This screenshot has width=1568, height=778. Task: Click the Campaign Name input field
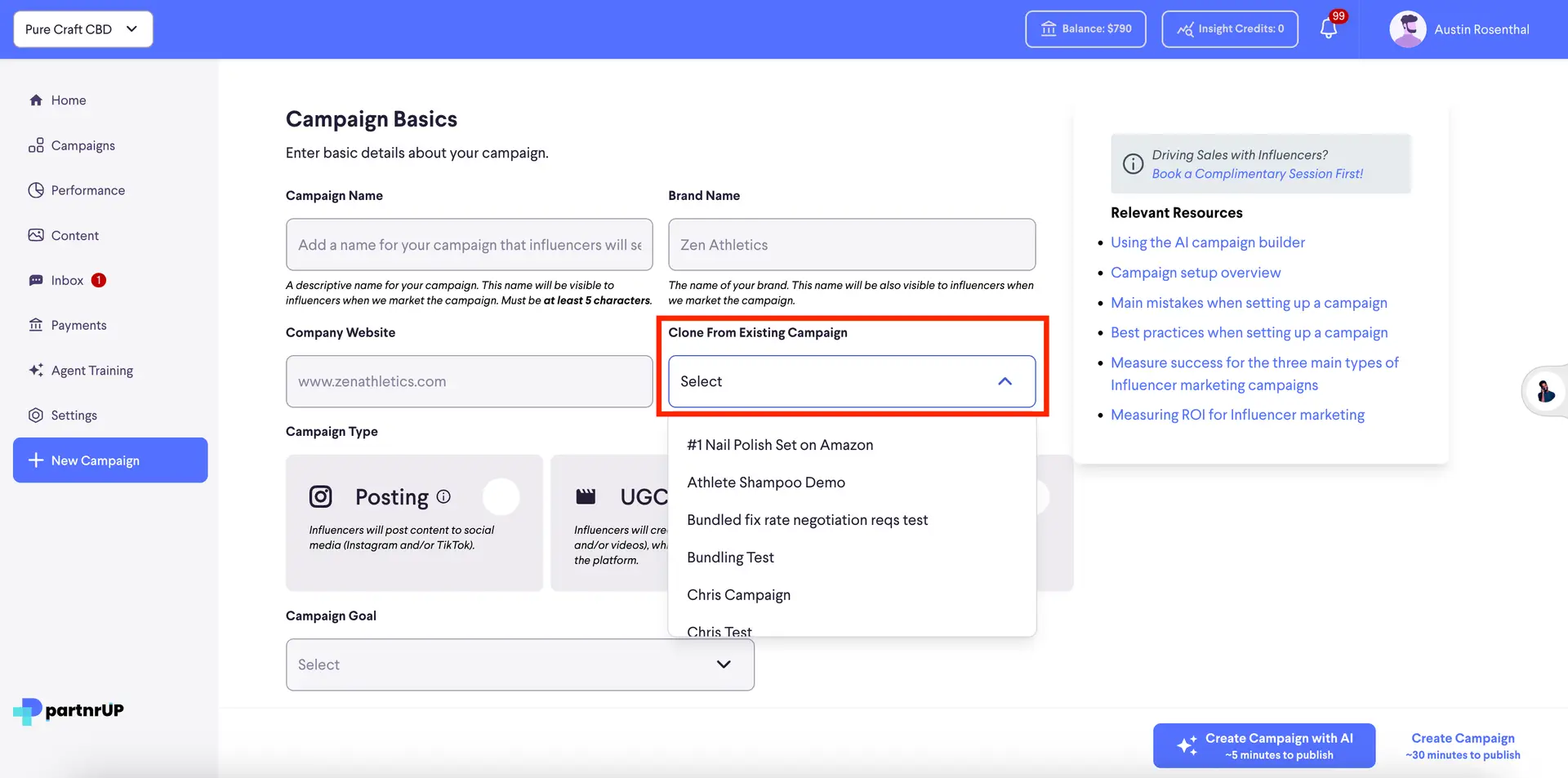coord(468,244)
